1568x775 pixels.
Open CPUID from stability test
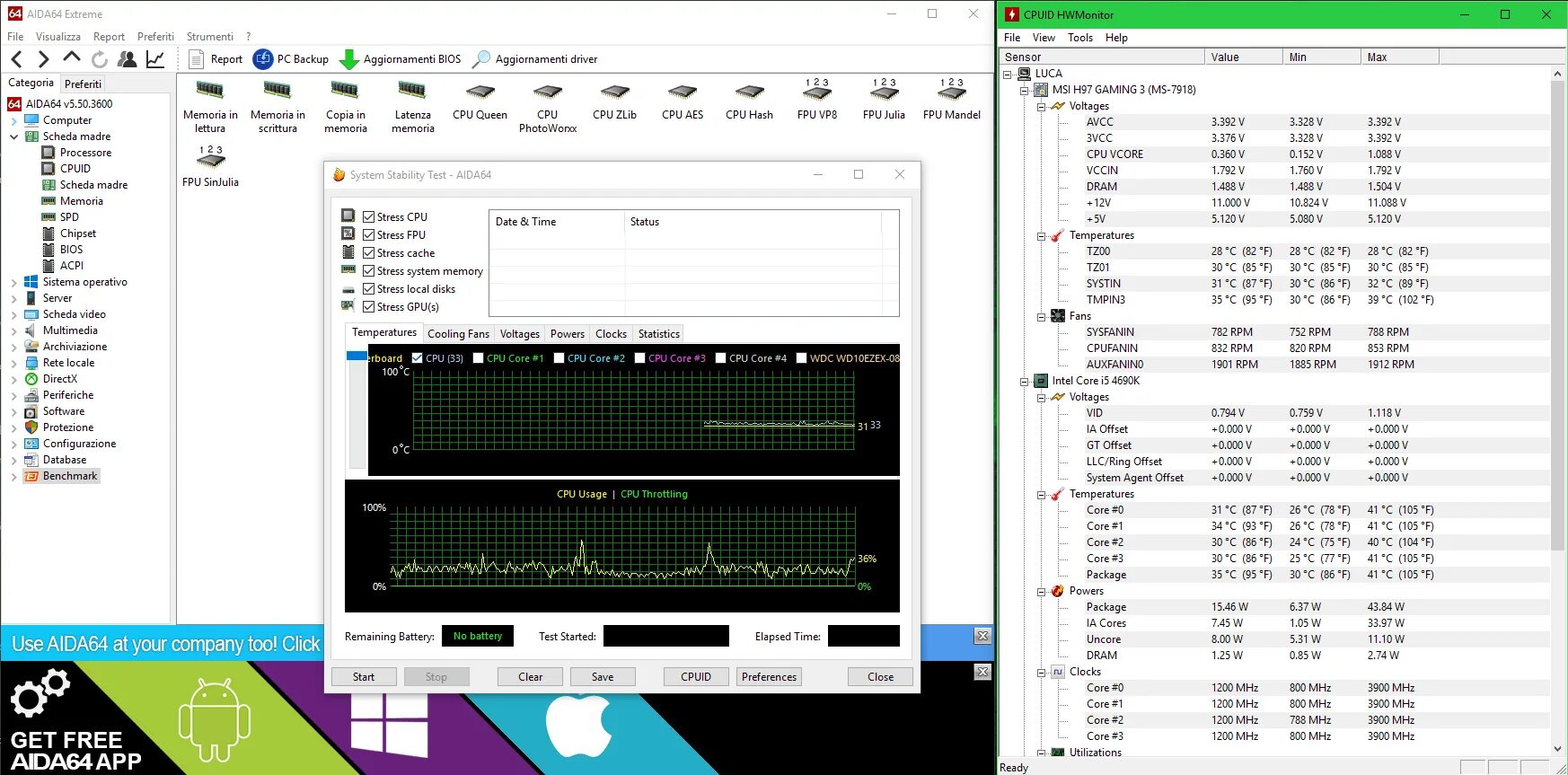pos(696,677)
